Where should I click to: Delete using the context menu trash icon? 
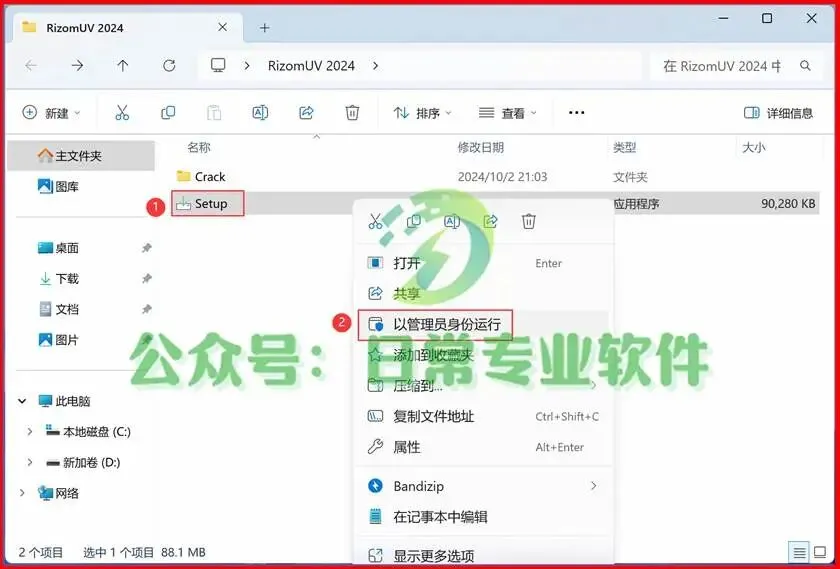[529, 221]
